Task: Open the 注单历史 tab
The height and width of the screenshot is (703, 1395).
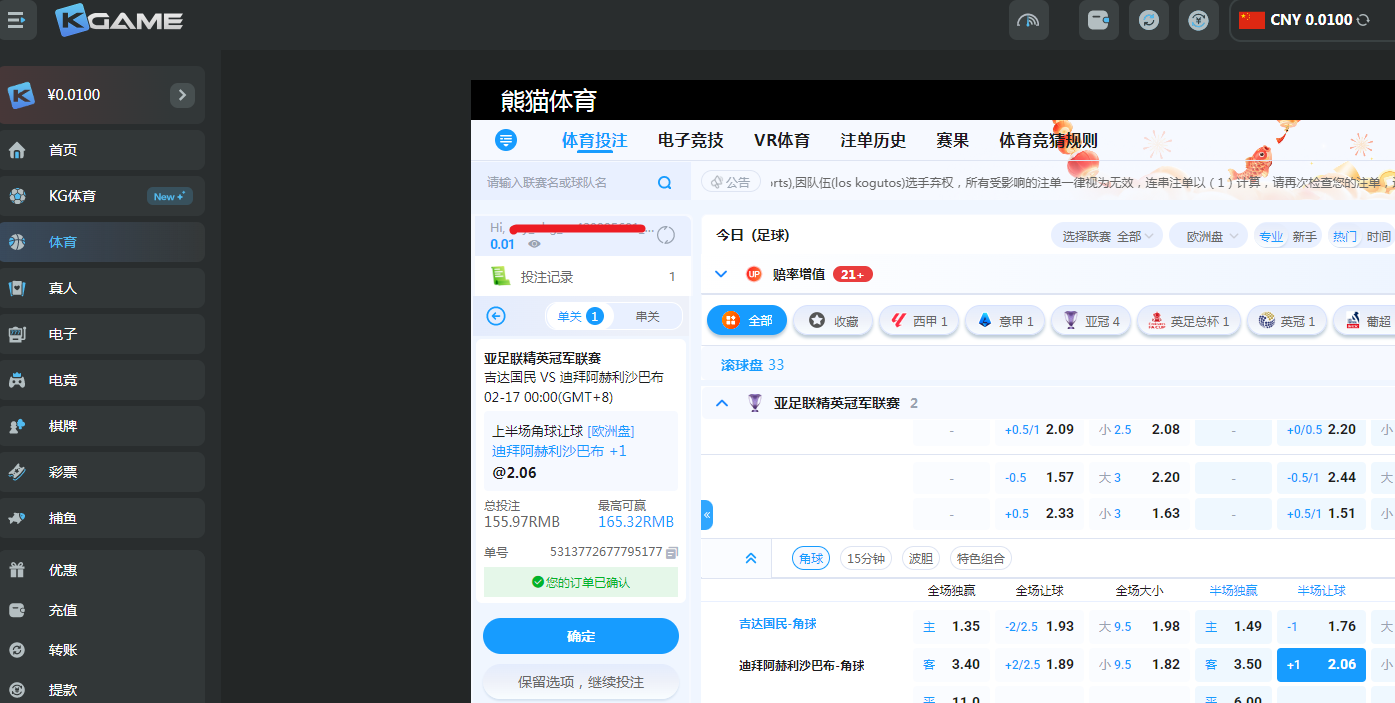Action: point(873,140)
